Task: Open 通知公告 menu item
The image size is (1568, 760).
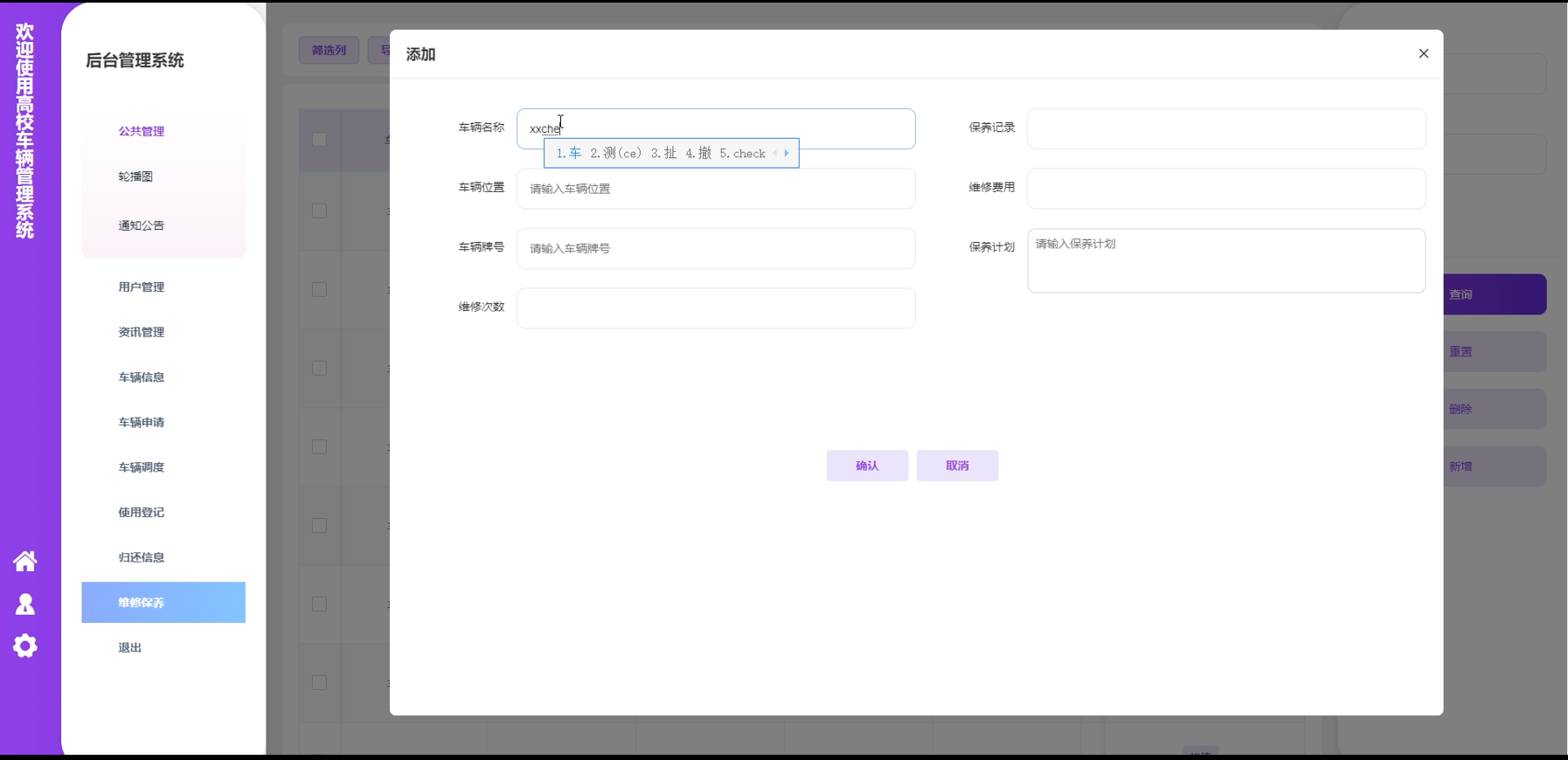Action: pyautogui.click(x=142, y=225)
